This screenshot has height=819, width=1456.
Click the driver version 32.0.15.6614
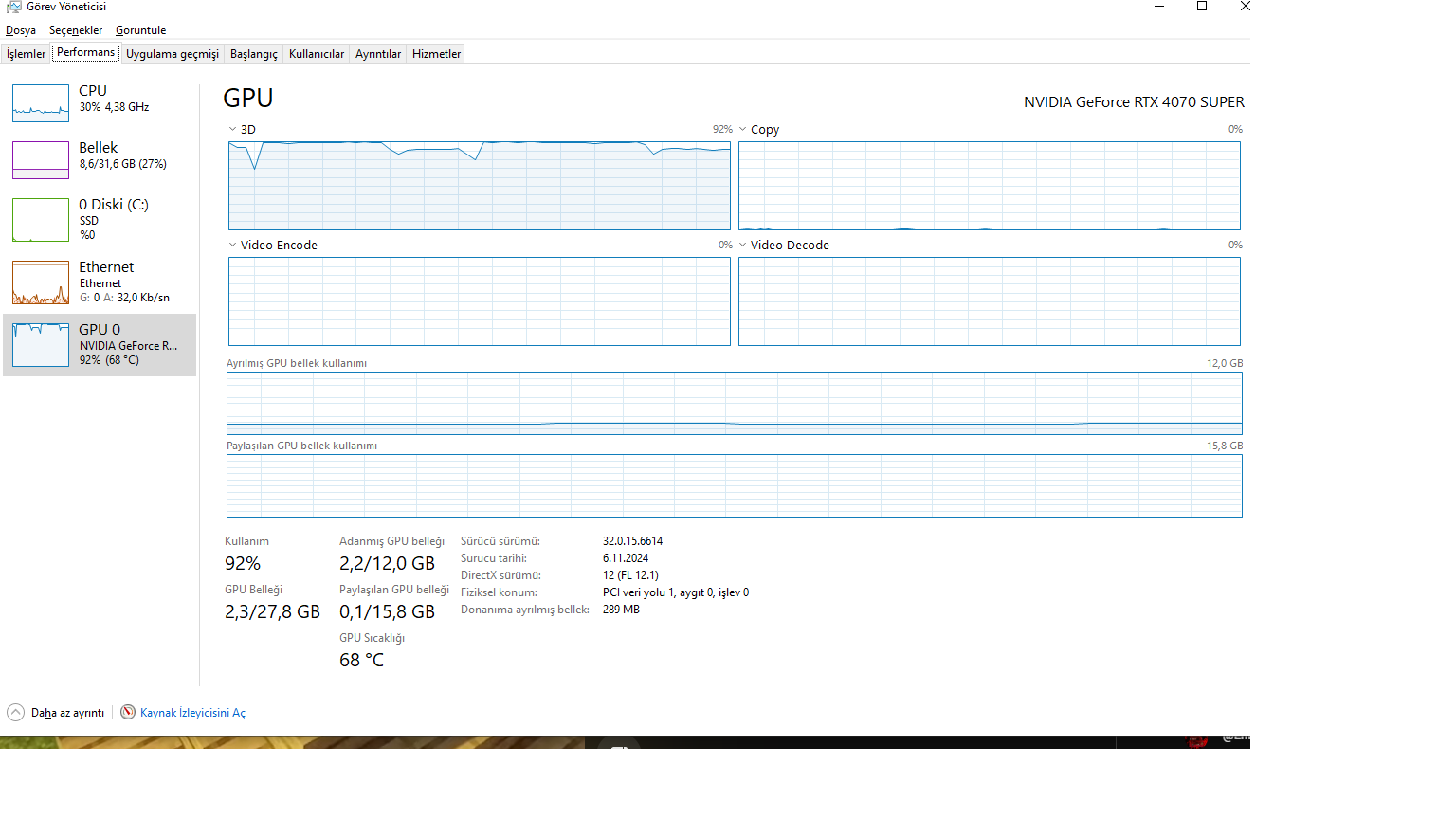tap(632, 541)
